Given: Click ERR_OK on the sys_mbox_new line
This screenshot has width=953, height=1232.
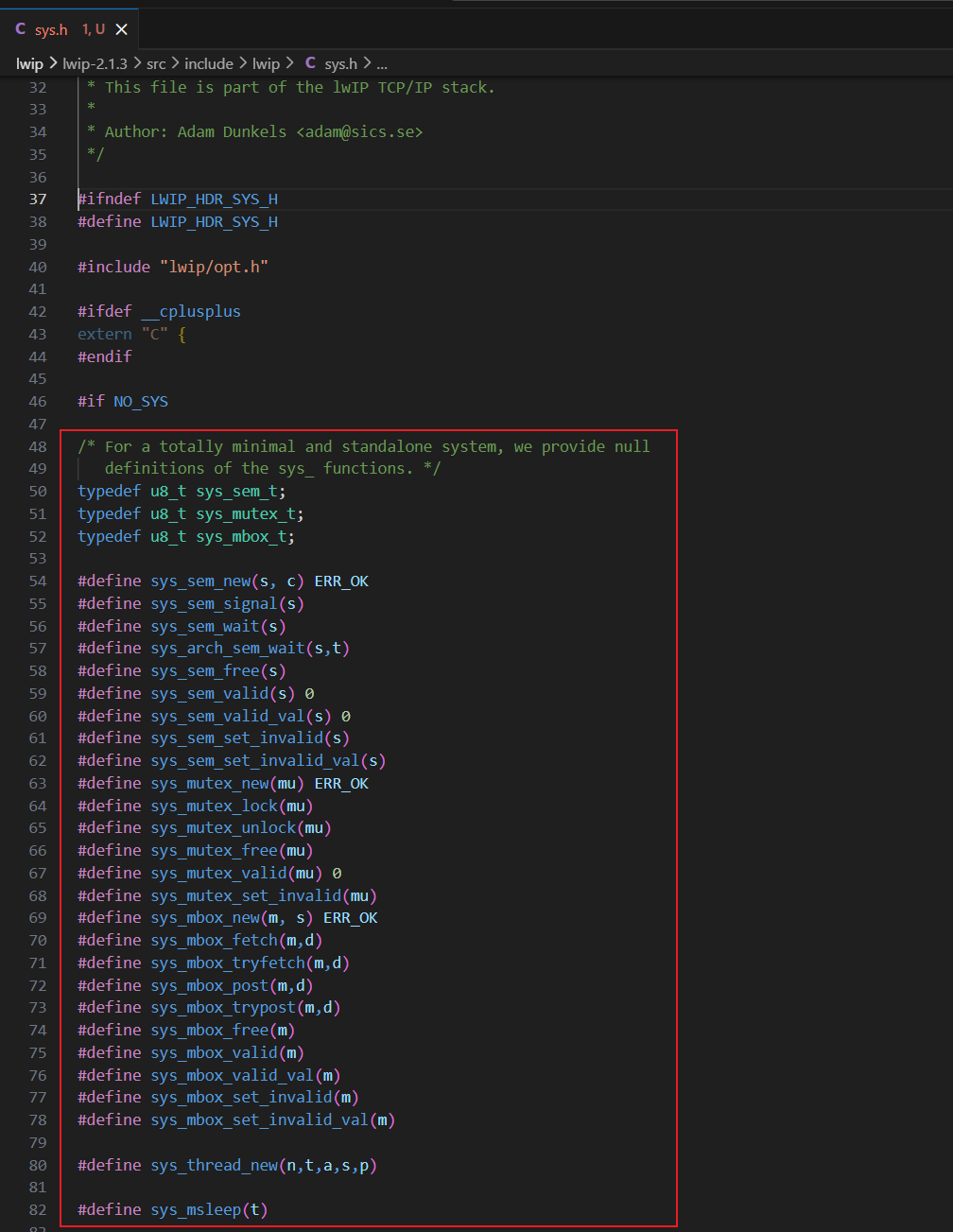Looking at the screenshot, I should point(350,917).
